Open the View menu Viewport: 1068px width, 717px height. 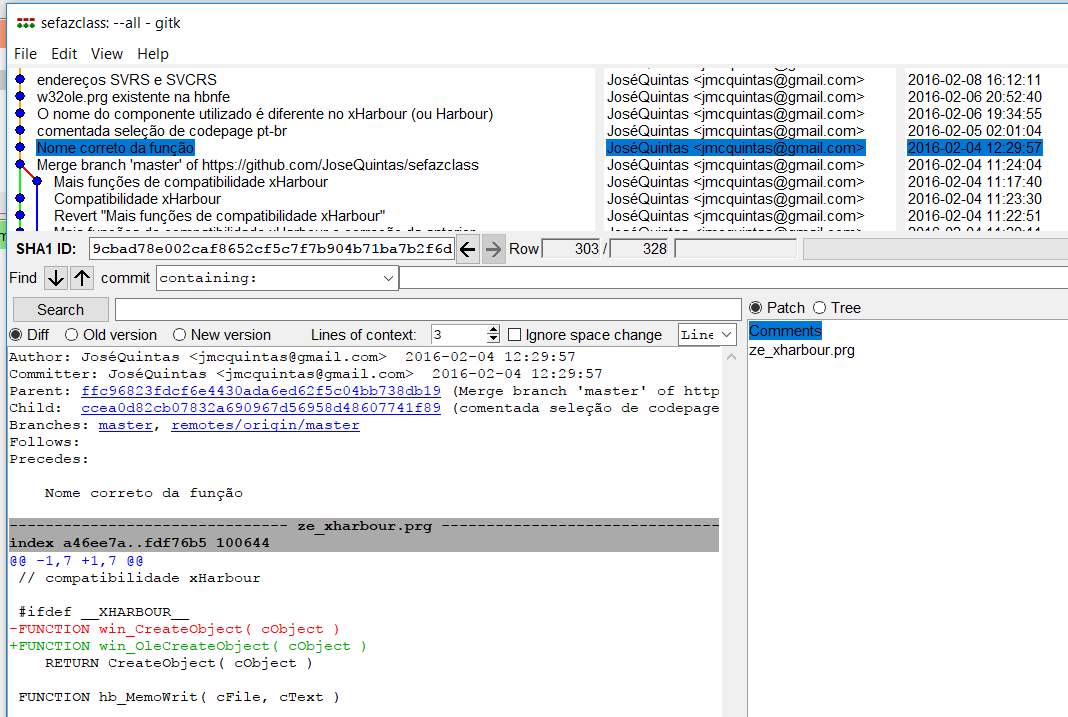[106, 54]
